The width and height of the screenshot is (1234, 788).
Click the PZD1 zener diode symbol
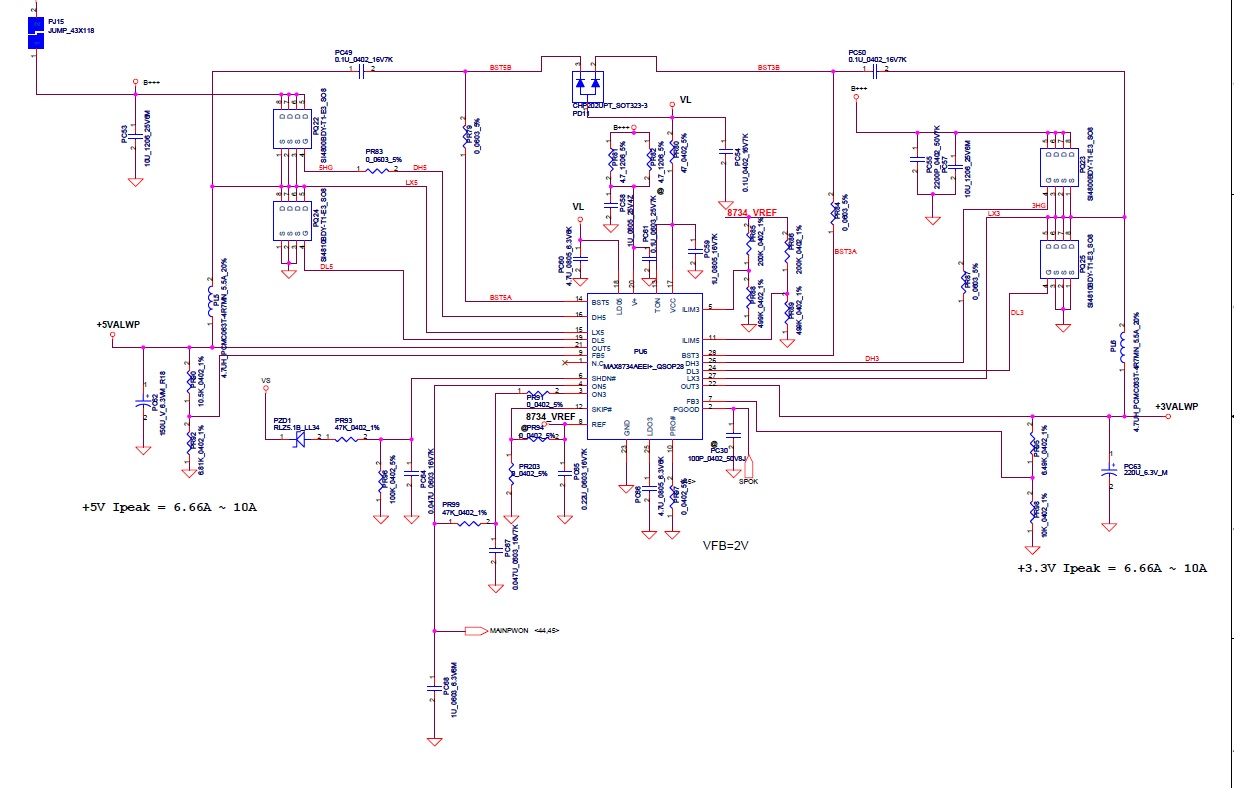298,438
